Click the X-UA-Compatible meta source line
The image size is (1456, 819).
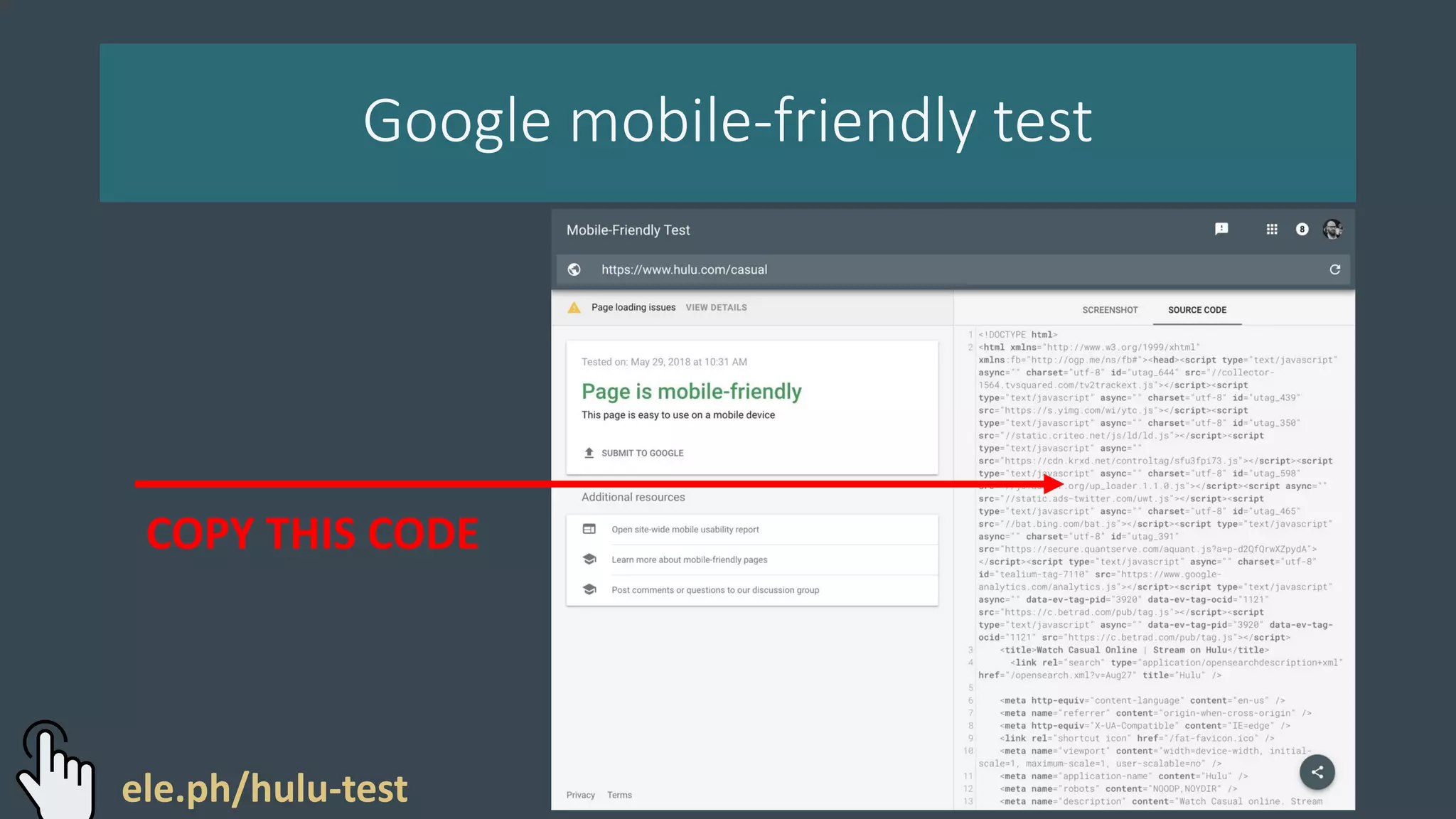pyautogui.click(x=1145, y=726)
